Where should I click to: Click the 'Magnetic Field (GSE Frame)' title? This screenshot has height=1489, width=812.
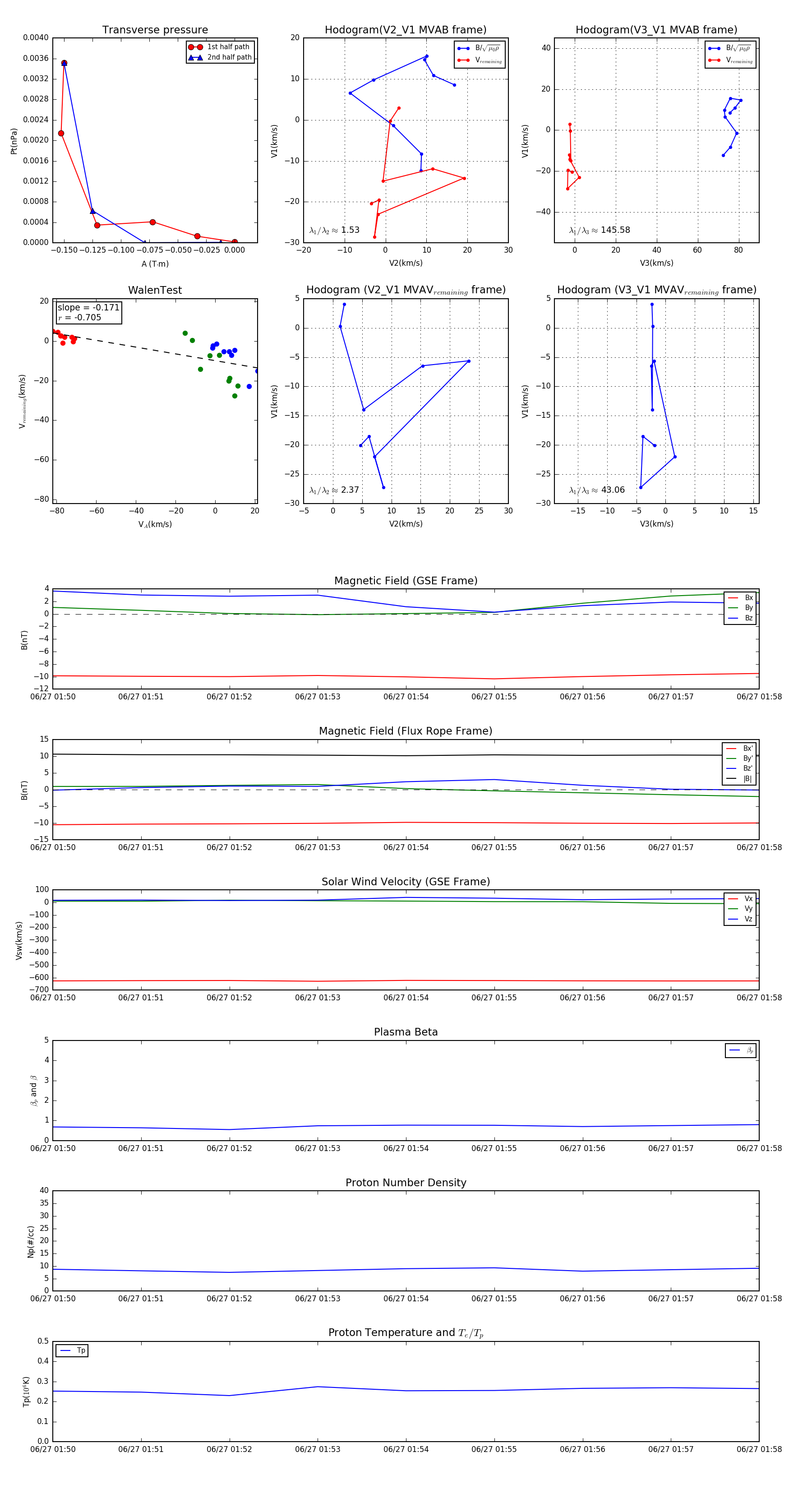(406, 581)
